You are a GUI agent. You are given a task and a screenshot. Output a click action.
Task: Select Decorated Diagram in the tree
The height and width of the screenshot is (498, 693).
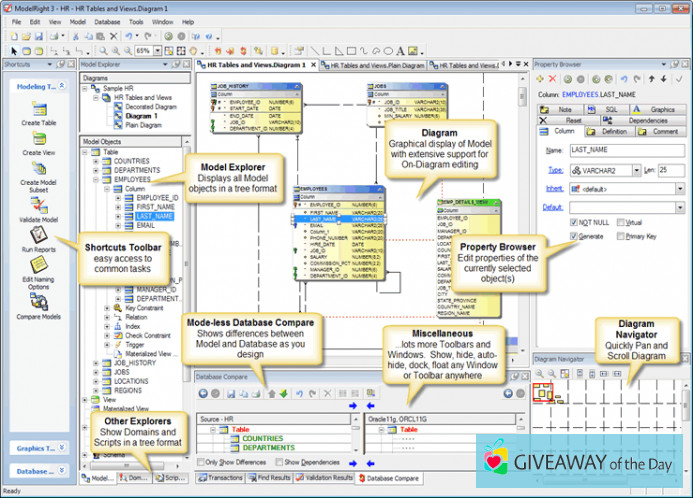pyautogui.click(x=150, y=106)
